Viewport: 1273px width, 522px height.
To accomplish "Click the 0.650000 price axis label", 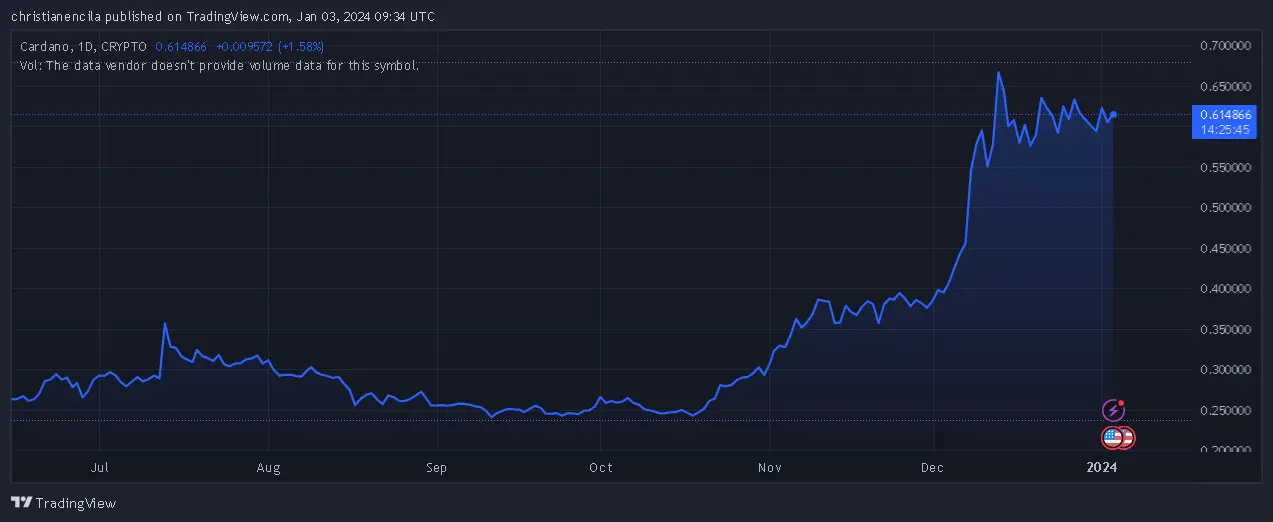I will (1225, 86).
